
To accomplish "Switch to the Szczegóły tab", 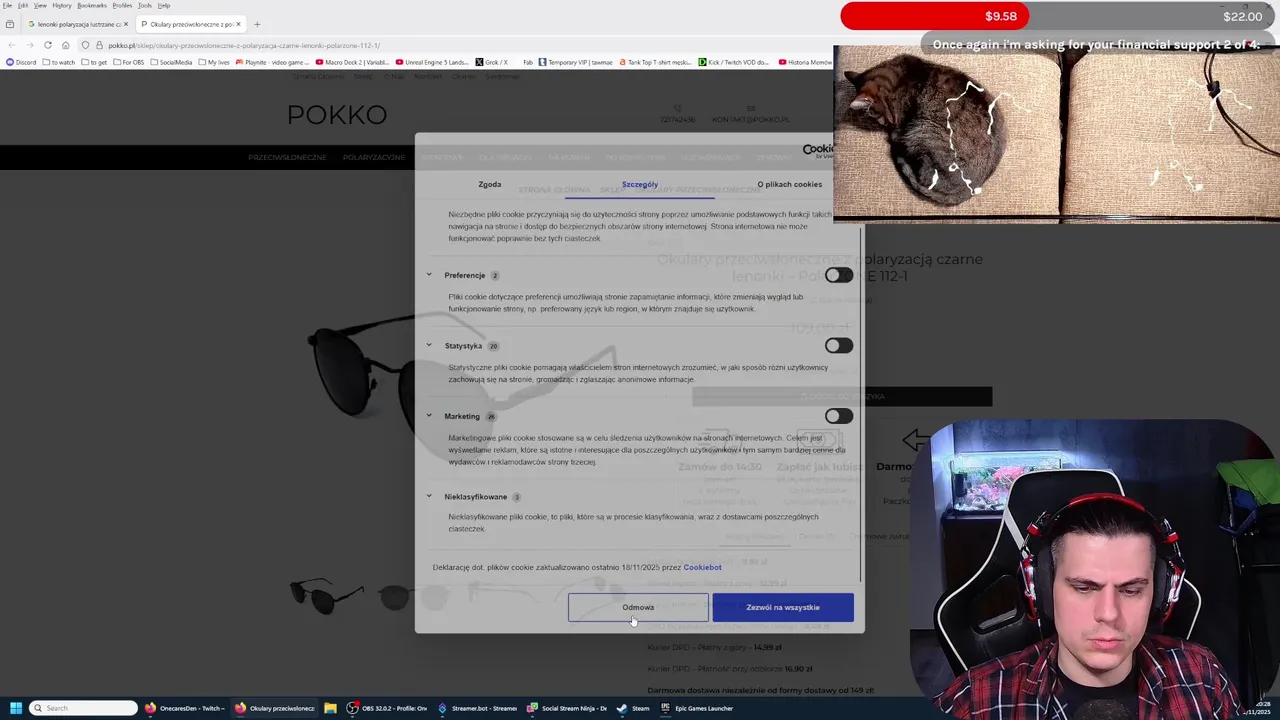I will tap(640, 184).
